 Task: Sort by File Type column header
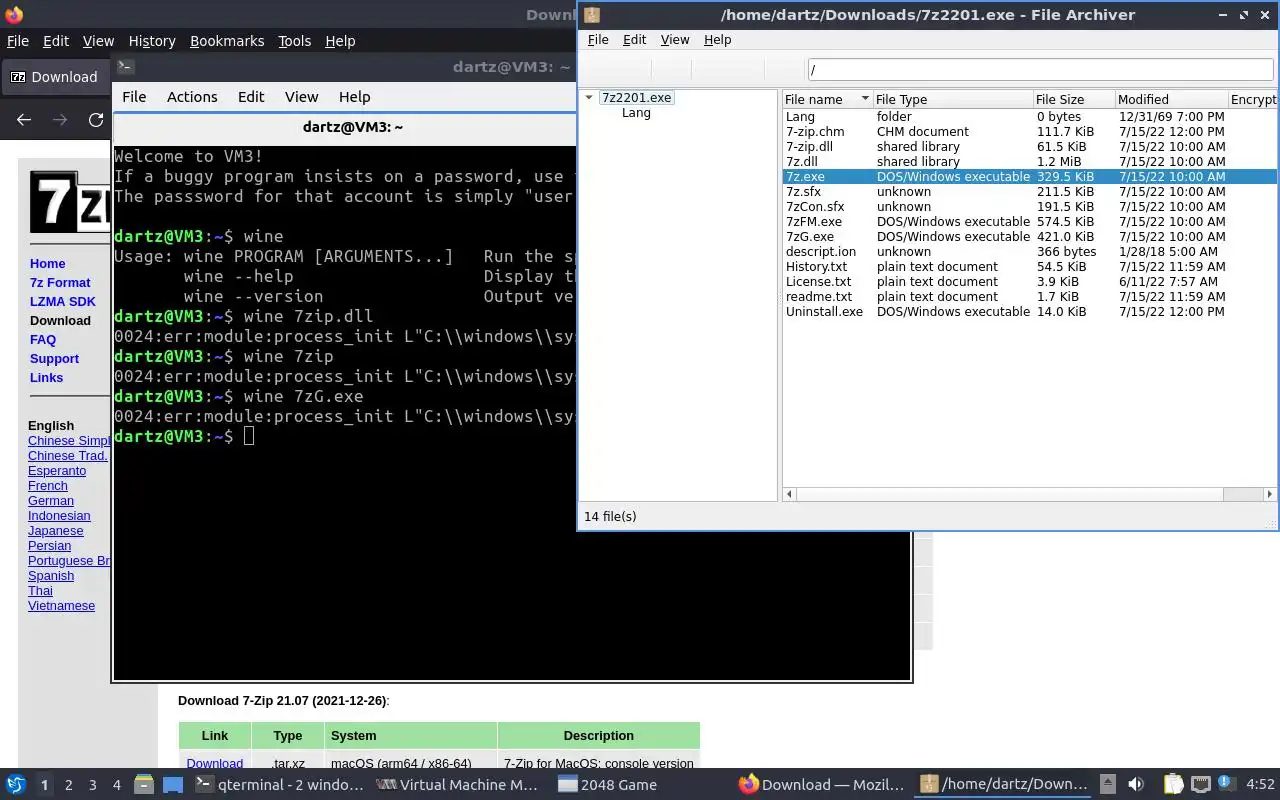[x=952, y=99]
